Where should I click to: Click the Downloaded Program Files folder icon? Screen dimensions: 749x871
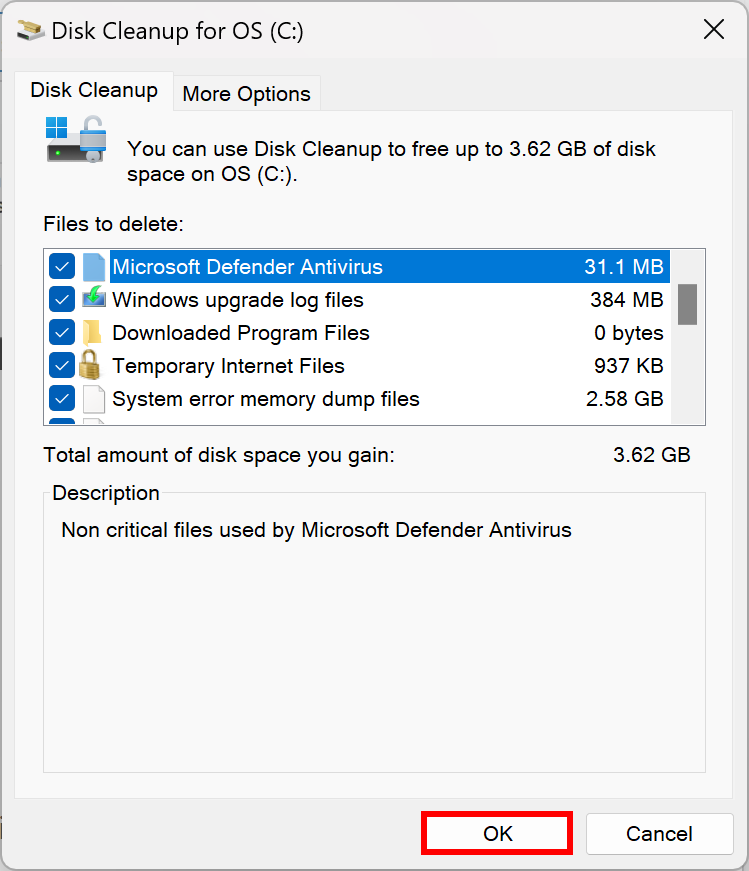point(93,333)
